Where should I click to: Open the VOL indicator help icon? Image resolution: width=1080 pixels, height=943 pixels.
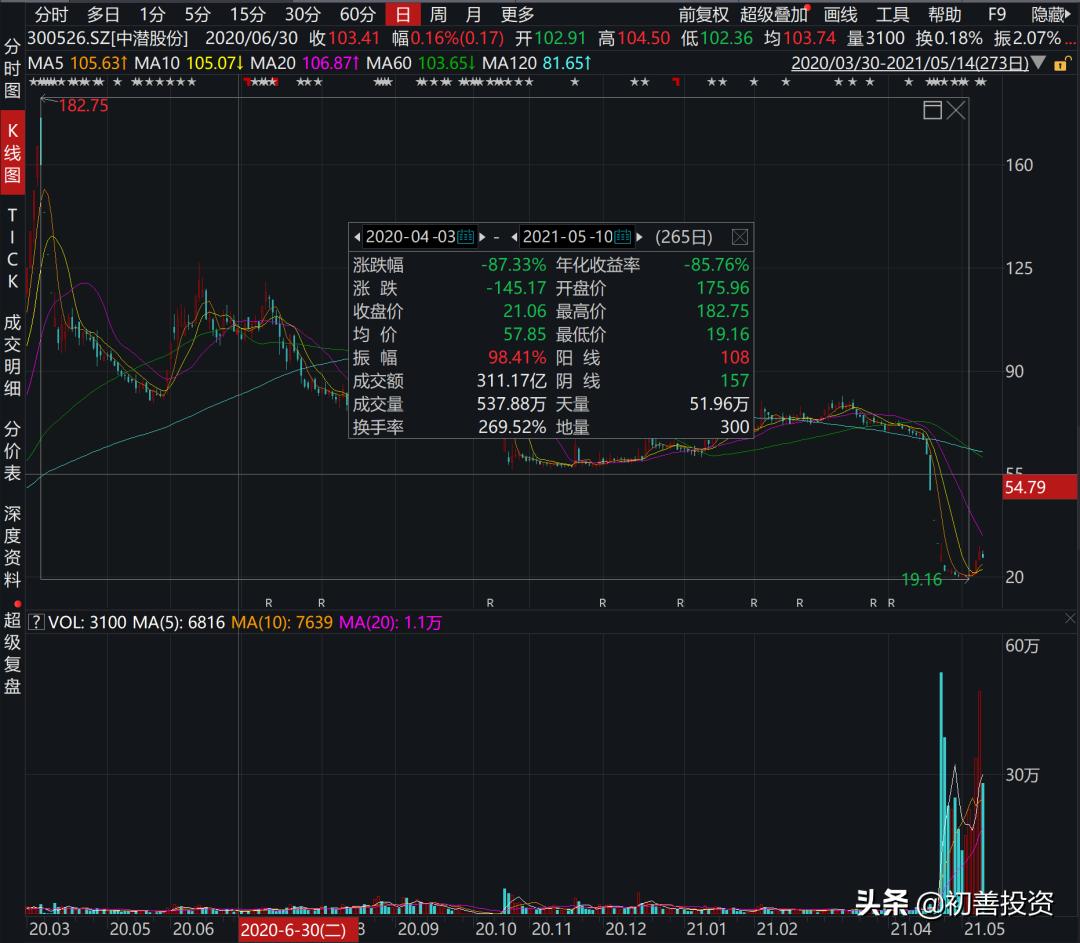[x=36, y=623]
